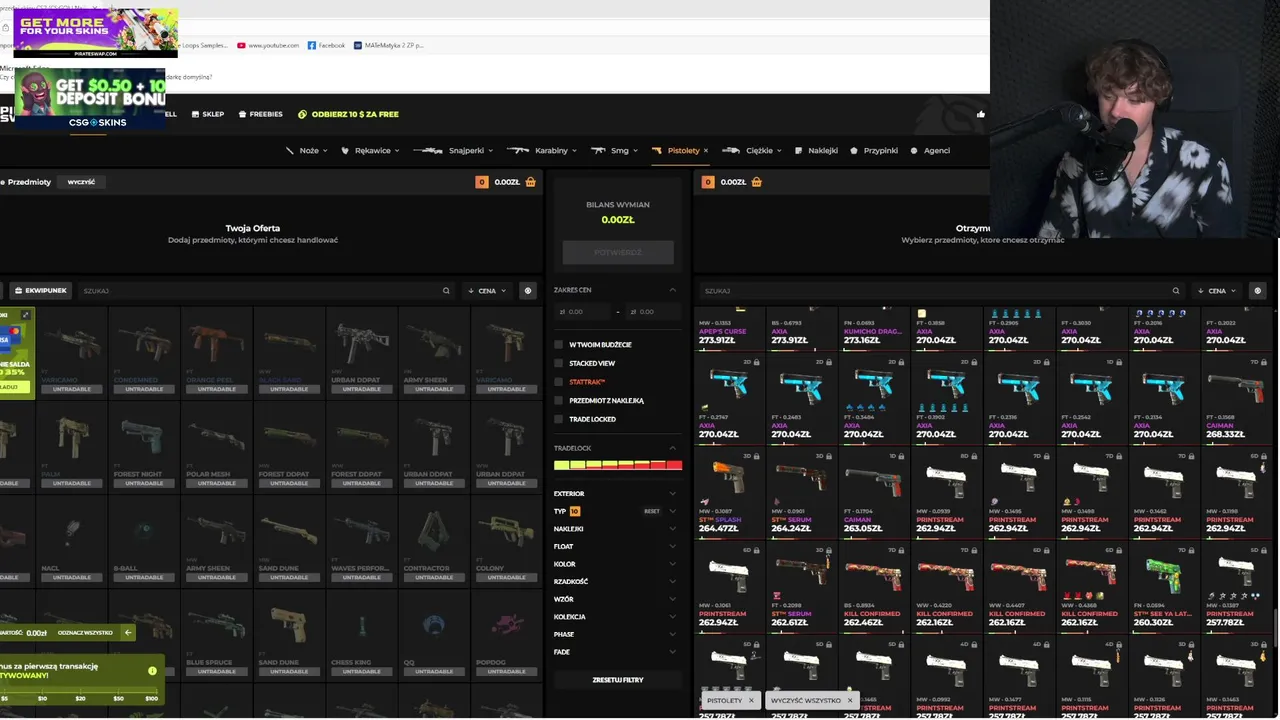Viewport: 1280px width, 720px height.
Task: Reset the Typ filter
Action: coord(652,511)
